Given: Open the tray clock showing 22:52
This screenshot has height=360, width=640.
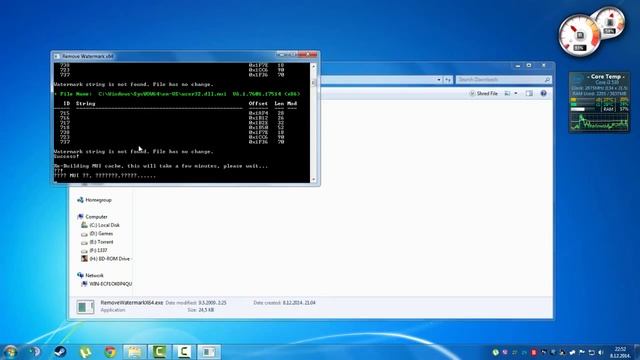Looking at the screenshot, I should click(620, 352).
